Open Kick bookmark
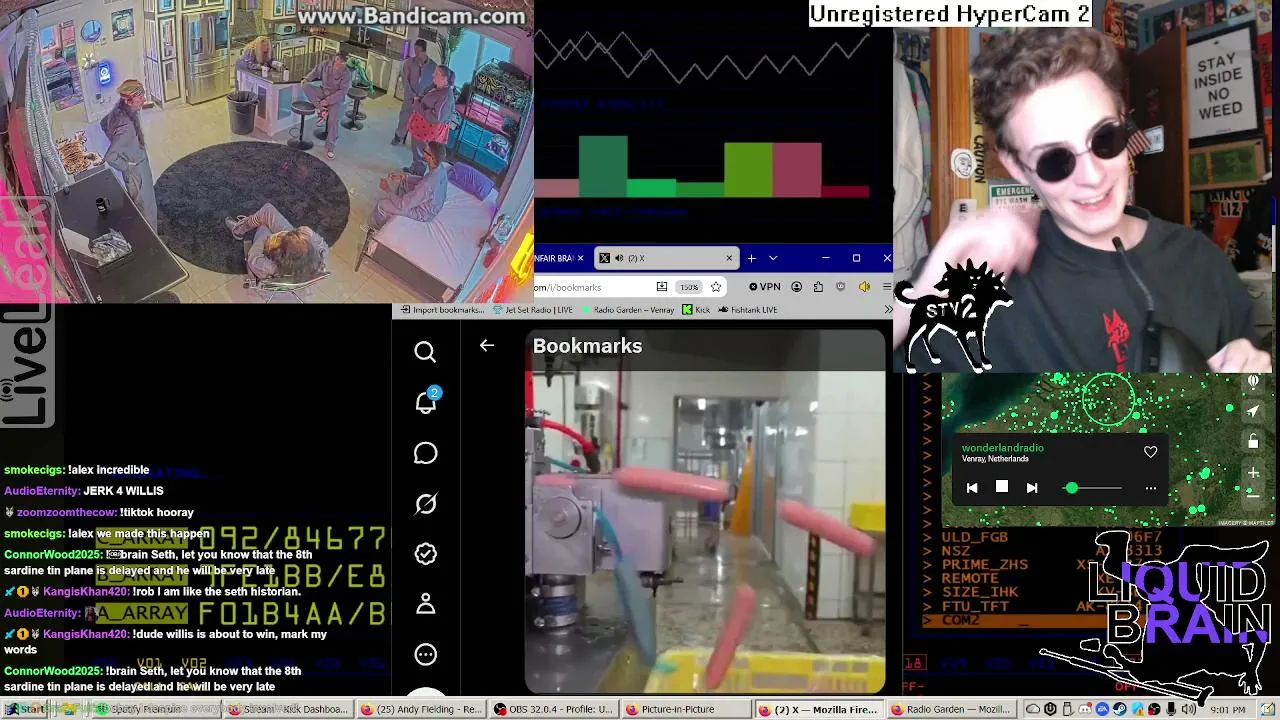The height and width of the screenshot is (720, 1280). 696,310
